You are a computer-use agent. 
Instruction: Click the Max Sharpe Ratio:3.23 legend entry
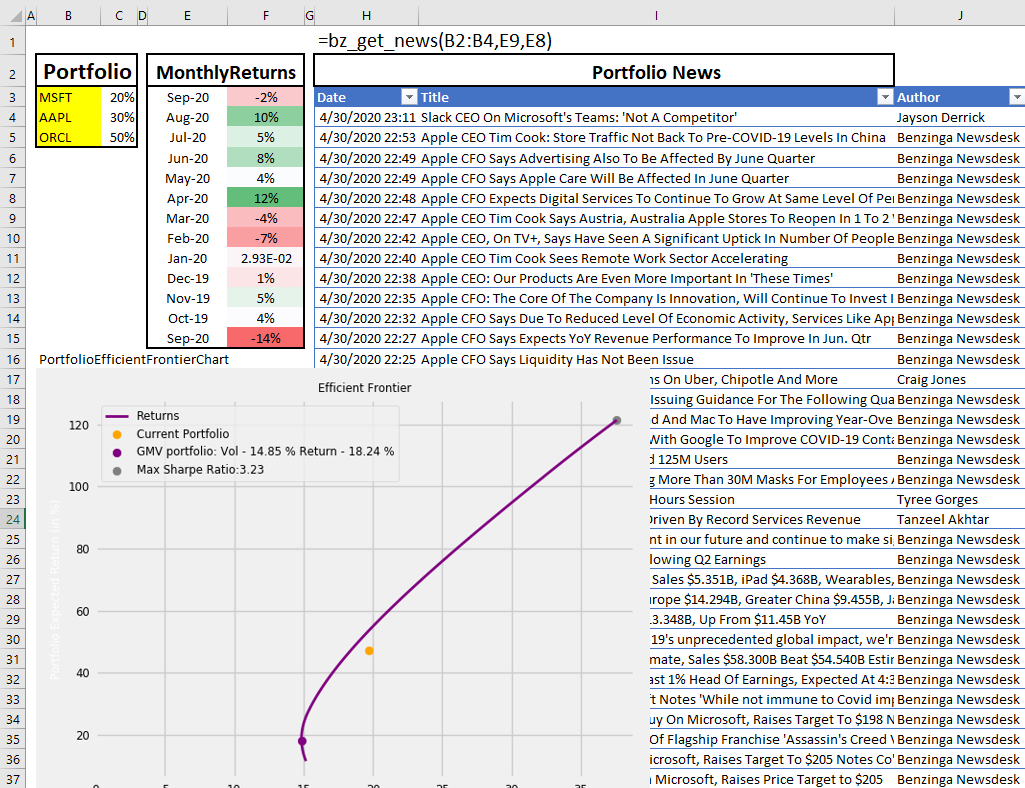coord(189,470)
